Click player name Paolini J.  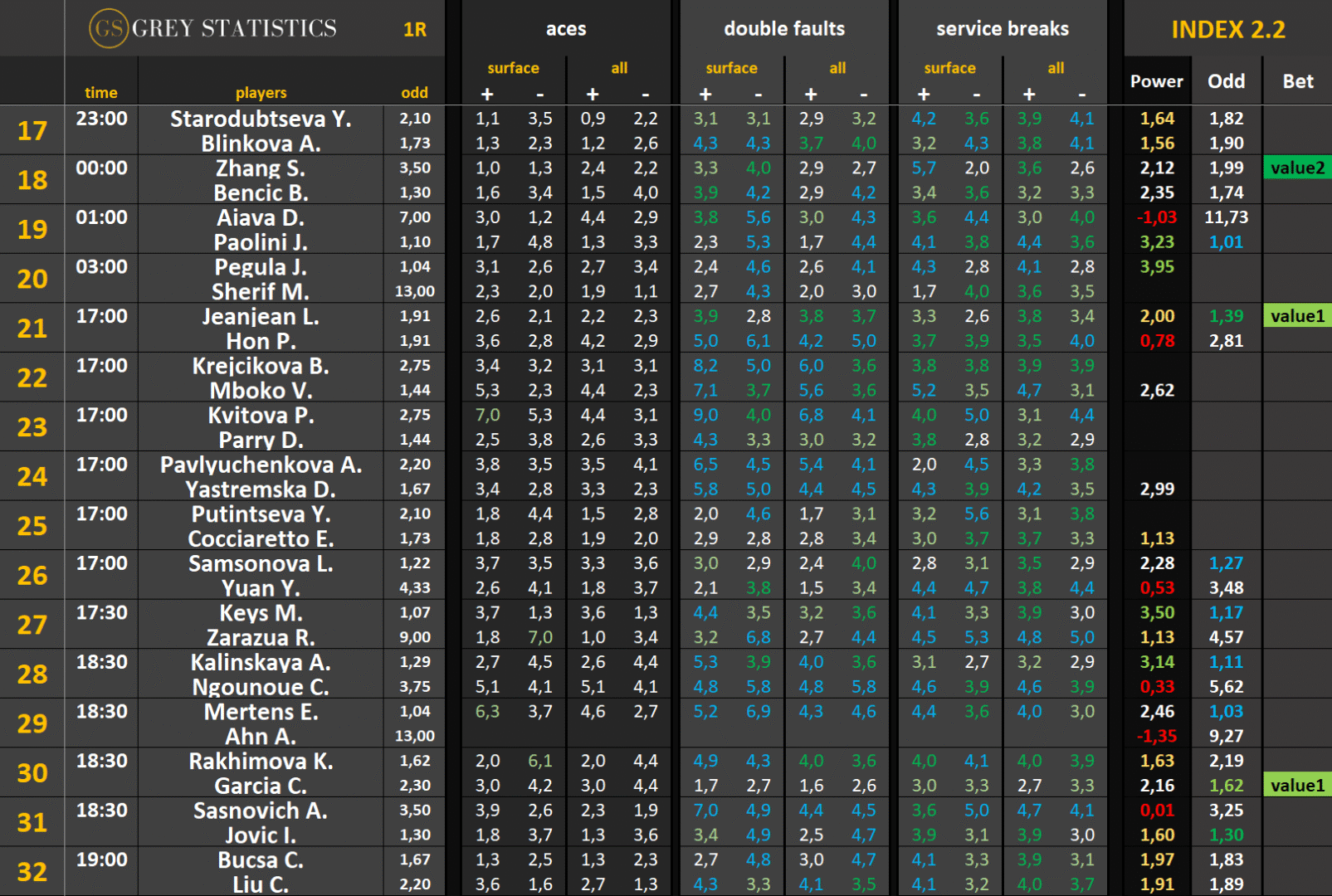coord(261,242)
